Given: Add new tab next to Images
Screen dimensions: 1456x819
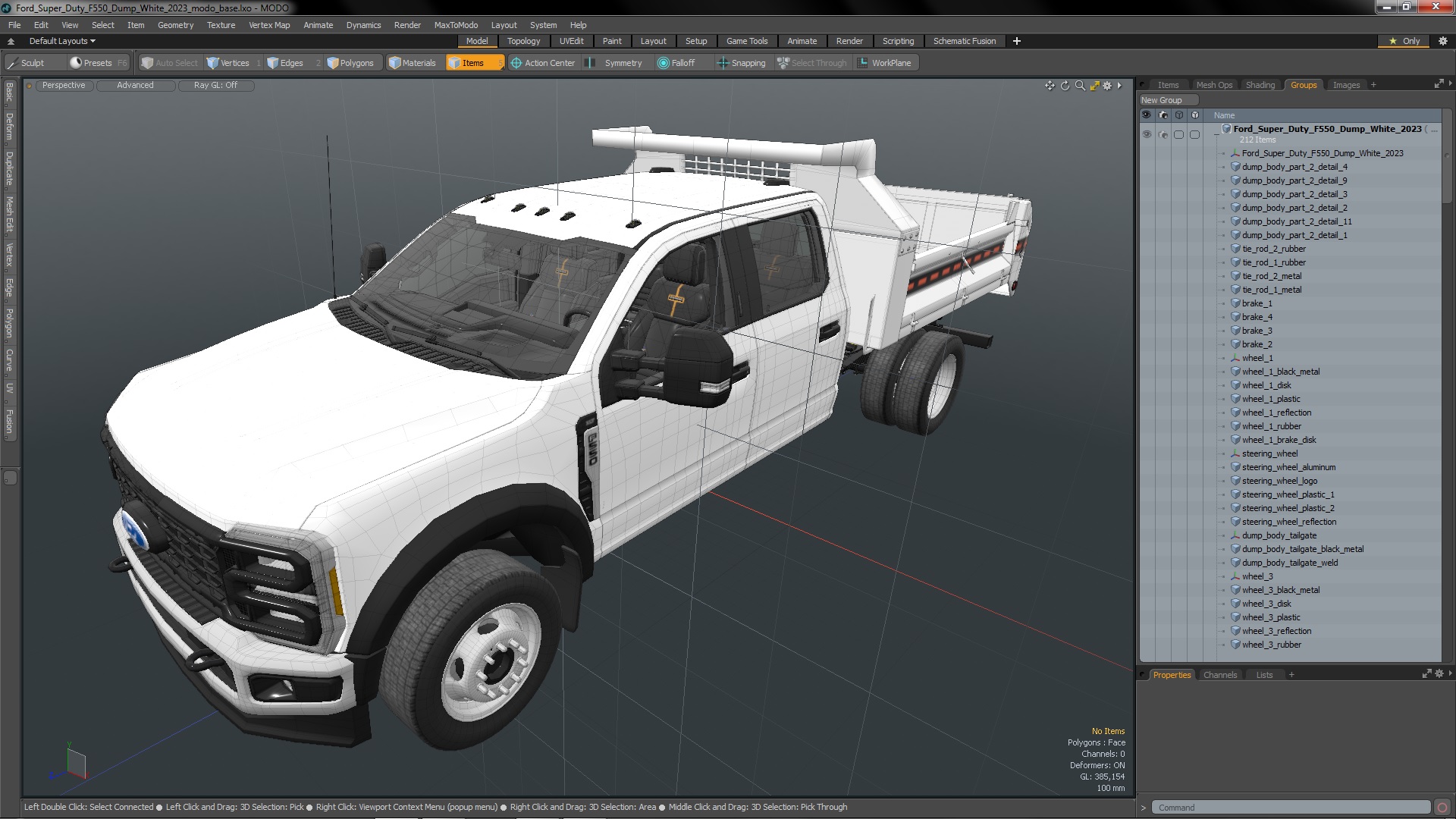Looking at the screenshot, I should [1373, 85].
